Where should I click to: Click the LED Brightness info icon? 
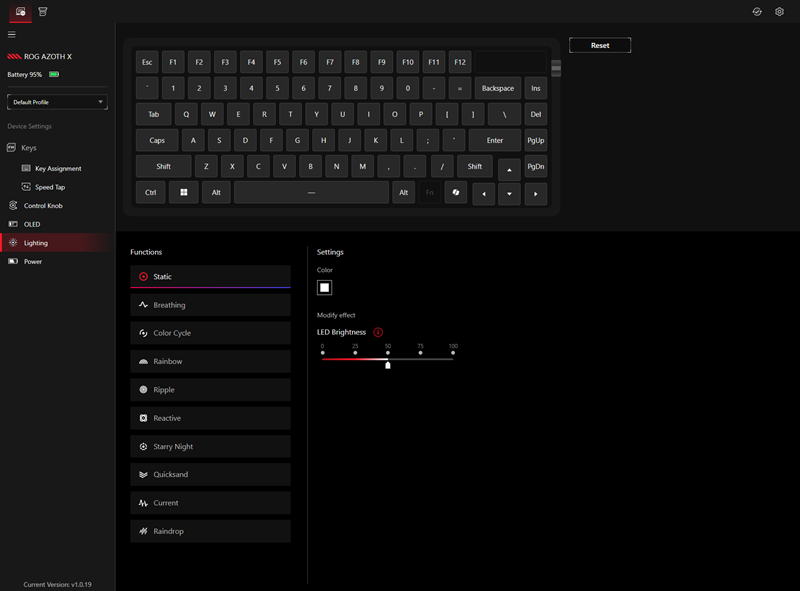pos(378,332)
